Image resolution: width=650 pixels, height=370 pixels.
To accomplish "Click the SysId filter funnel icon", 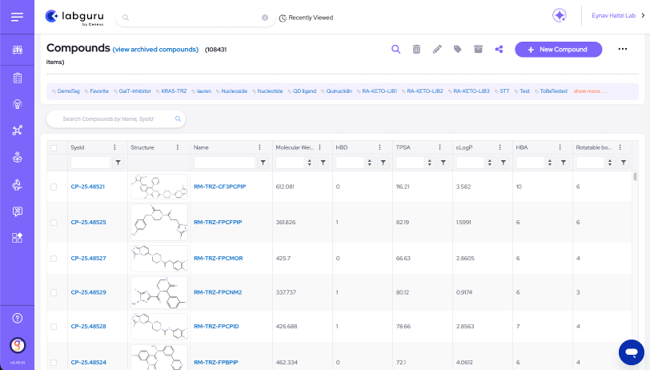I will click(x=118, y=162).
